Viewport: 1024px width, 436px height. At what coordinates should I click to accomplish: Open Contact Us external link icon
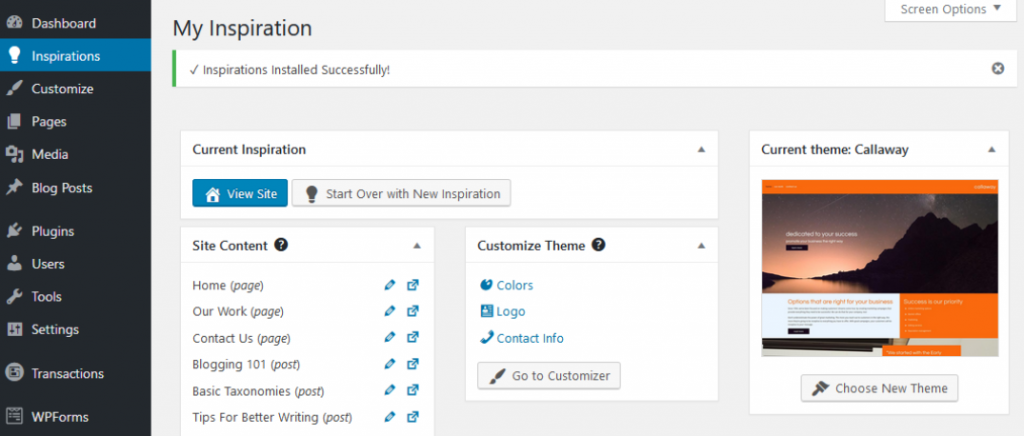tap(413, 337)
